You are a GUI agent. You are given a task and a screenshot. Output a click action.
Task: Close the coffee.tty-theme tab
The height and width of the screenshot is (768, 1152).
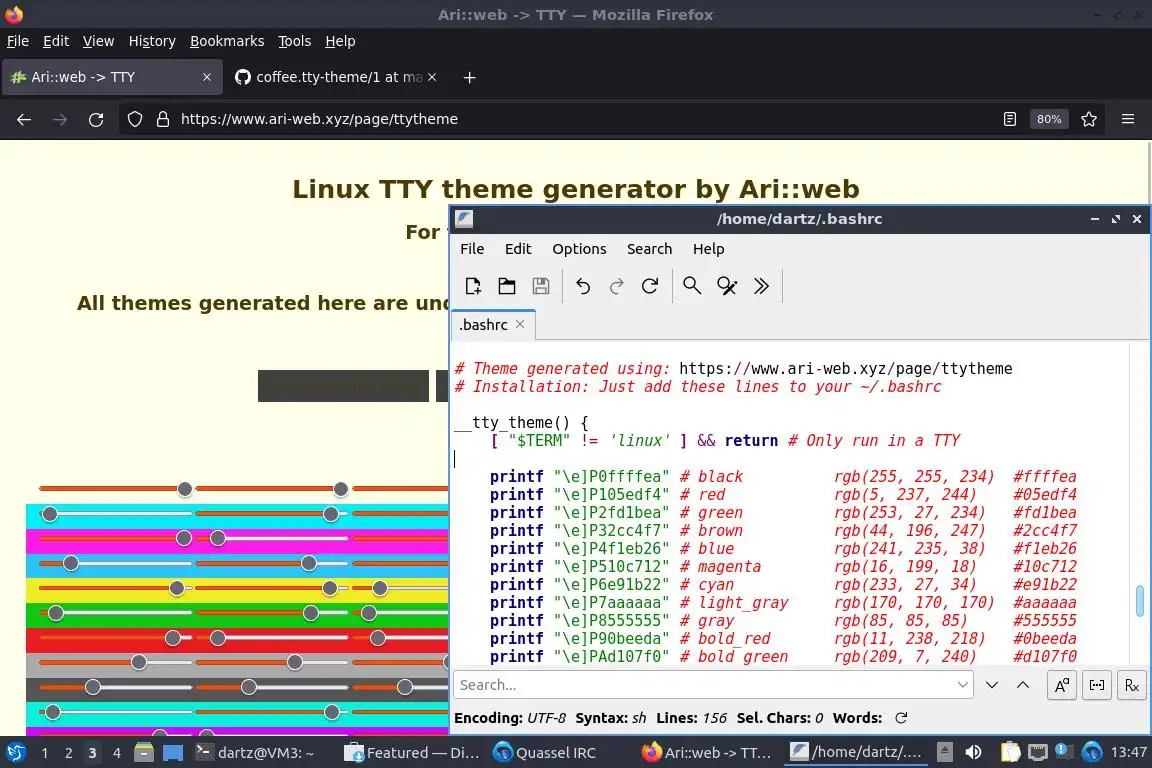pyautogui.click(x=432, y=77)
